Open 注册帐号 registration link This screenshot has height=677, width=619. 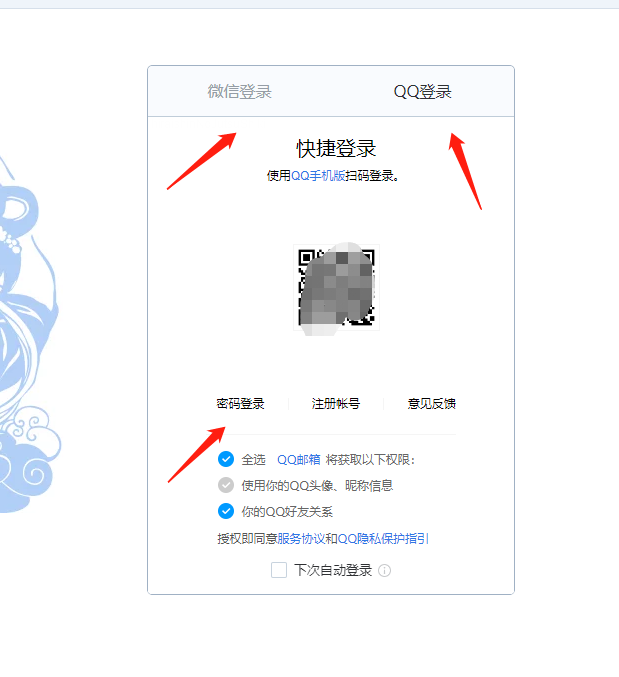tap(336, 404)
